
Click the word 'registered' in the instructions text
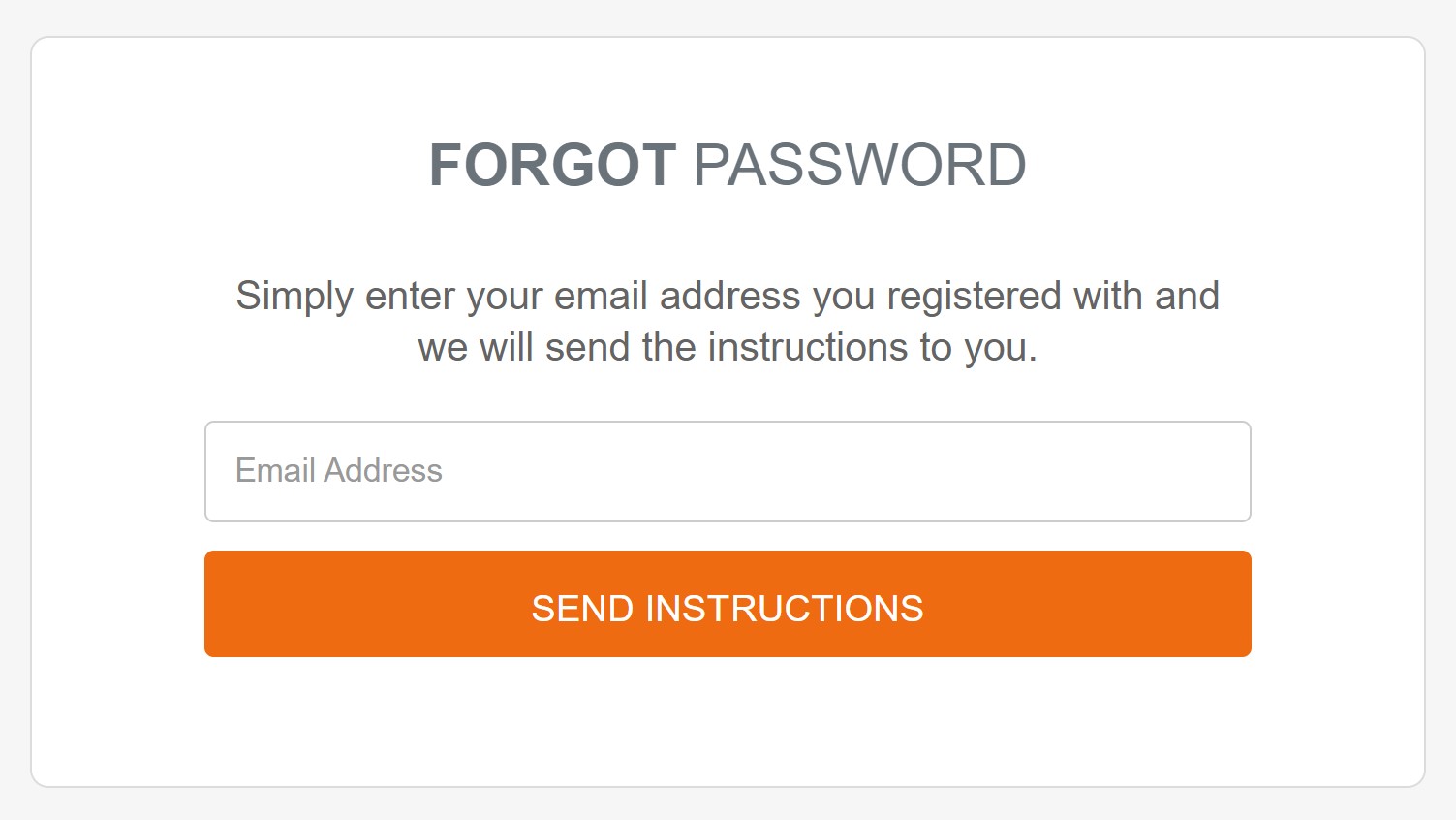(974, 296)
